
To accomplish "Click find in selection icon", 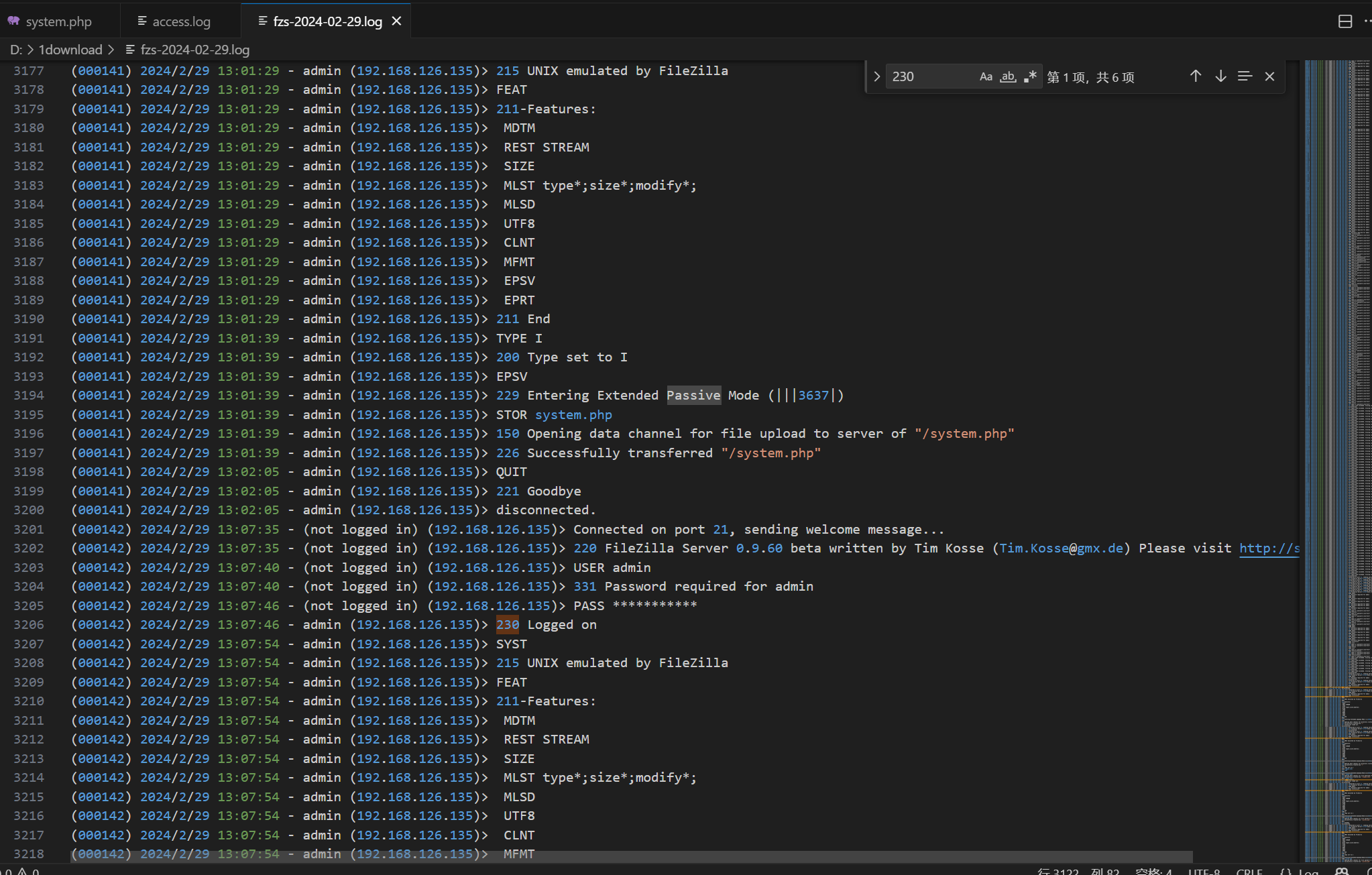I will point(1245,76).
